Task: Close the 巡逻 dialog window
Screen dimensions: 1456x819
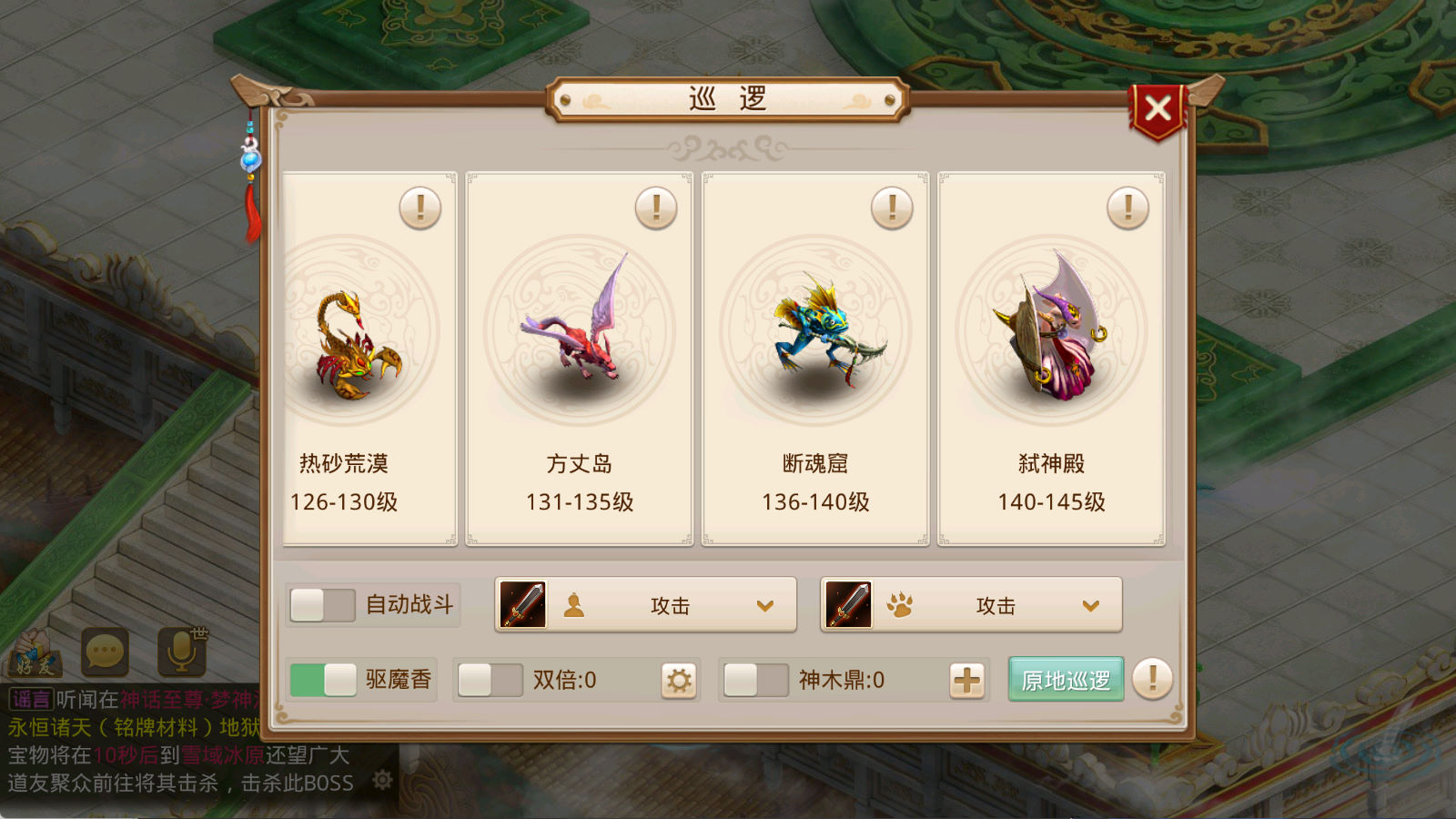Action: click(1158, 110)
